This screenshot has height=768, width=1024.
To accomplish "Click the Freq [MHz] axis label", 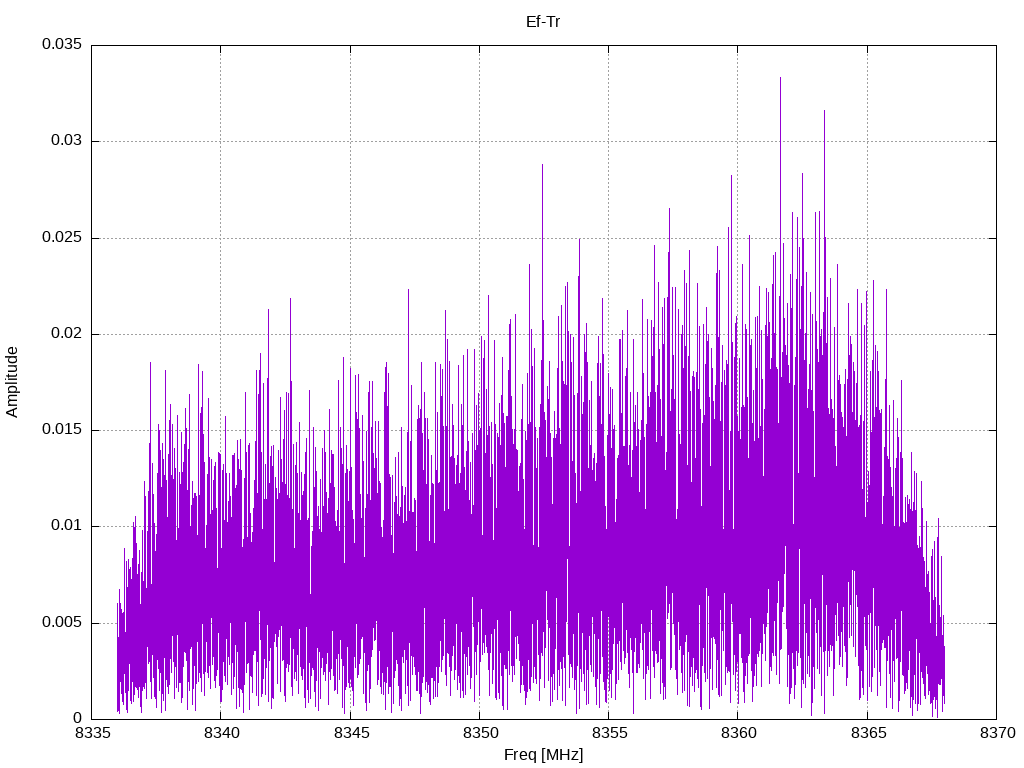I will click(543, 755).
